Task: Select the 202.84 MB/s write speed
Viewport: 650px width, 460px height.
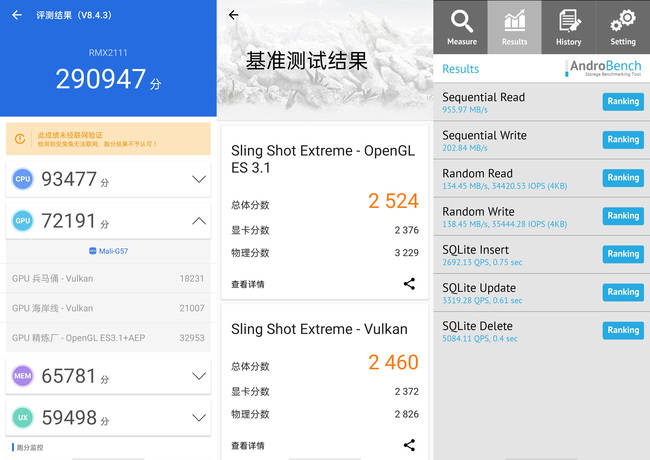Action: 465,148
